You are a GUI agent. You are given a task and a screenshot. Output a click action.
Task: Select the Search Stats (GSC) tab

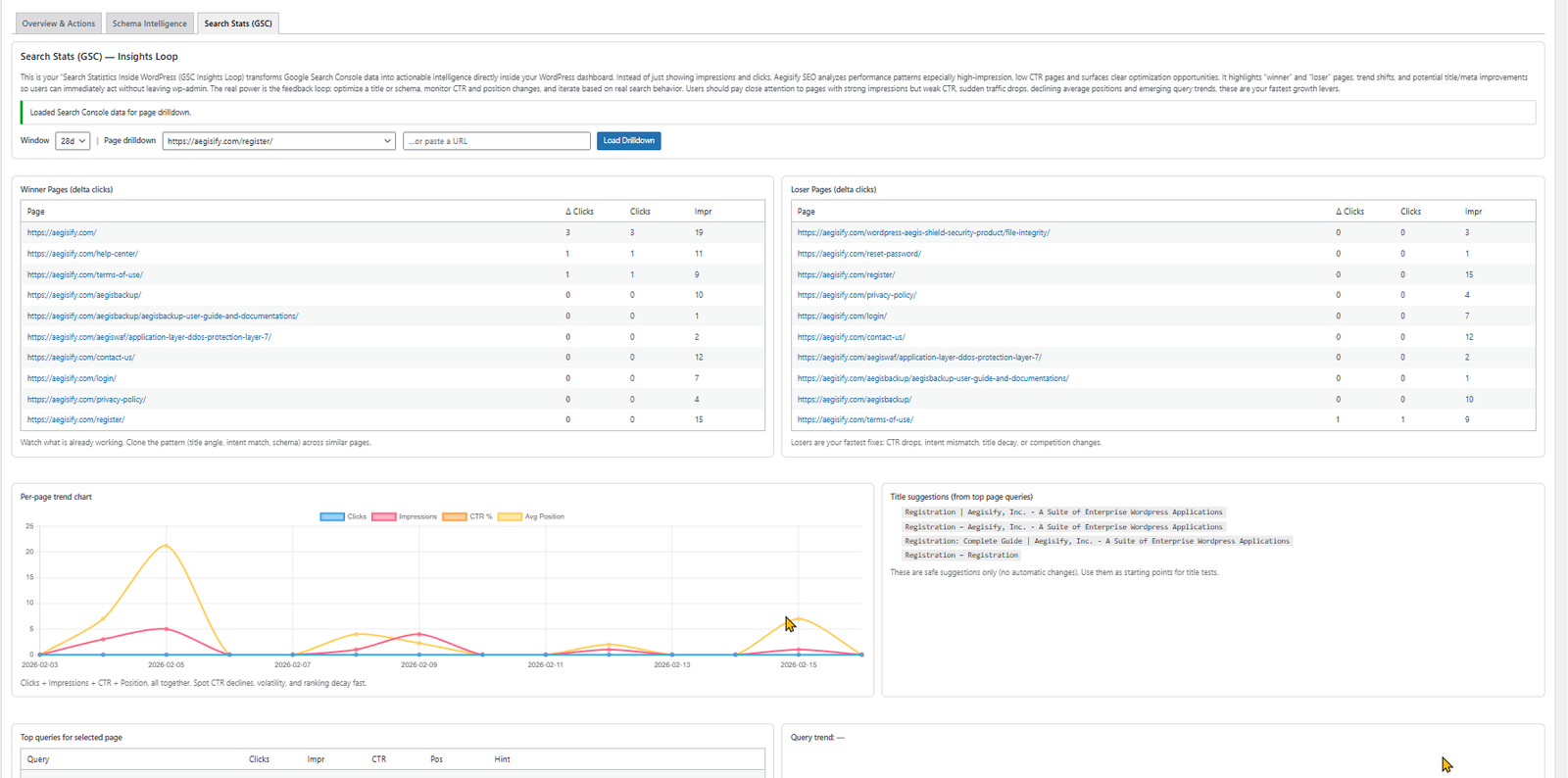[x=238, y=24]
